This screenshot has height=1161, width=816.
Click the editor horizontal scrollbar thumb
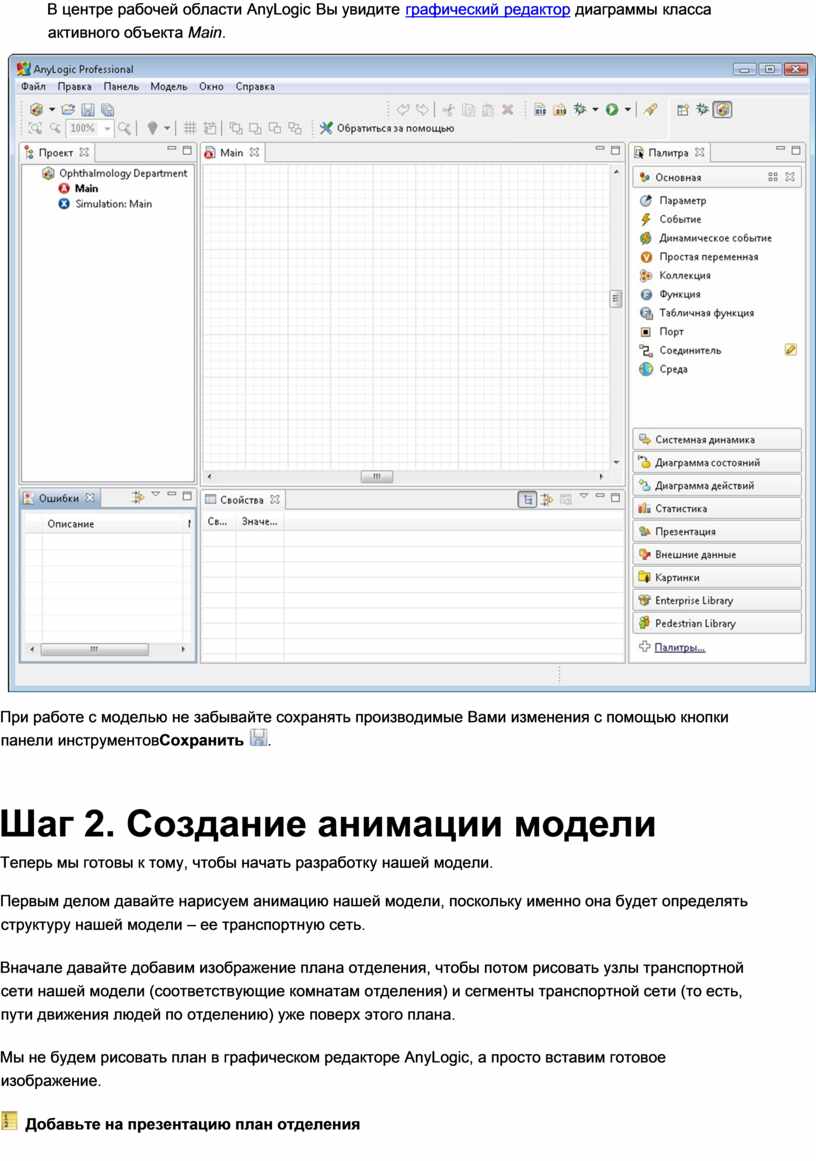pos(377,476)
